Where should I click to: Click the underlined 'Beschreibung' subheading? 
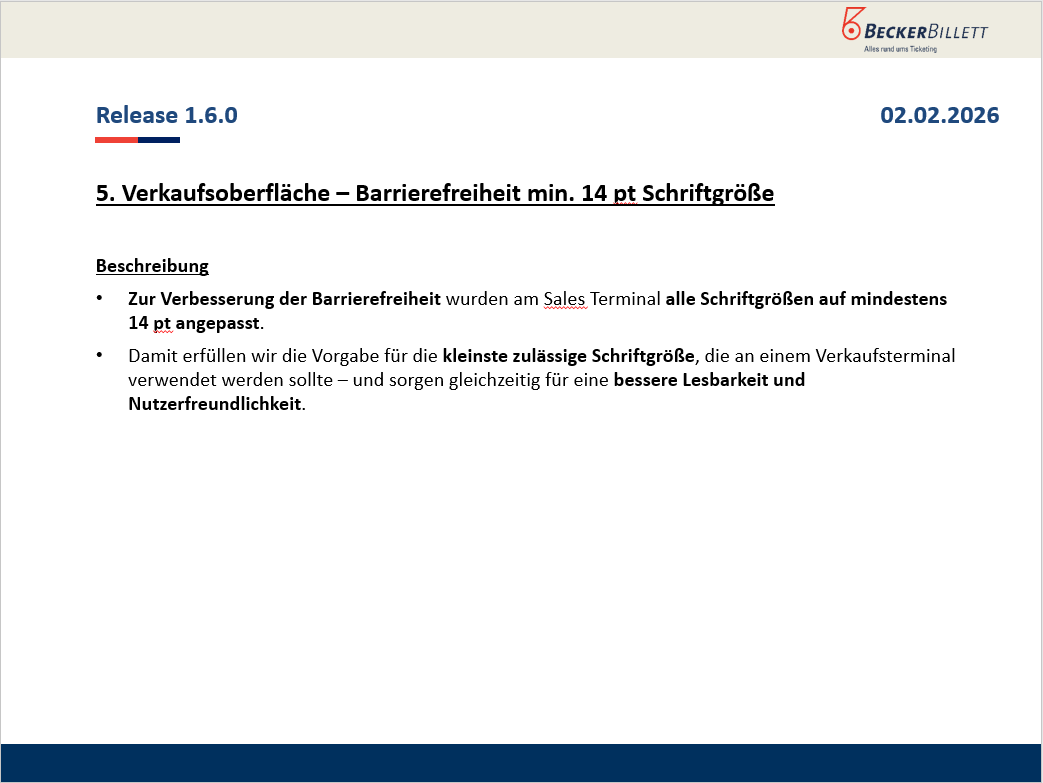click(152, 266)
